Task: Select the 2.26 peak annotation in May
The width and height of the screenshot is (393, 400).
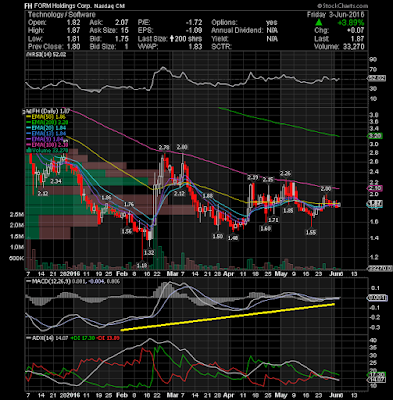Action: pos(285,173)
